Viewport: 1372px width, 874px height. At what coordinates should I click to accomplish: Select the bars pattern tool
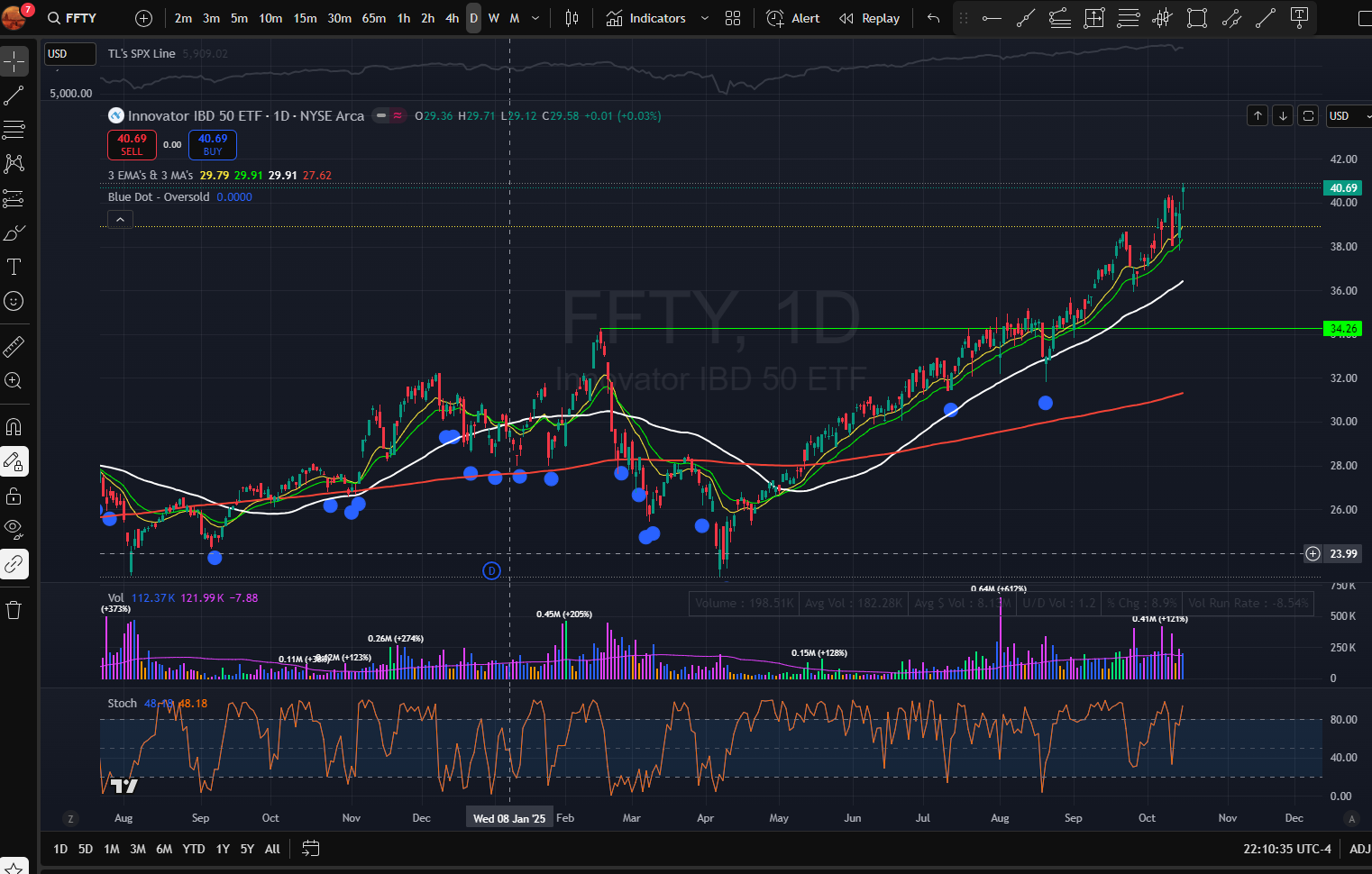click(x=1163, y=18)
